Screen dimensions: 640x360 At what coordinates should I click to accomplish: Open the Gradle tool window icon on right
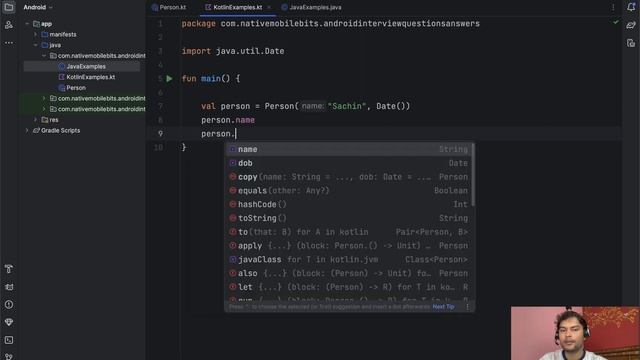(631, 25)
